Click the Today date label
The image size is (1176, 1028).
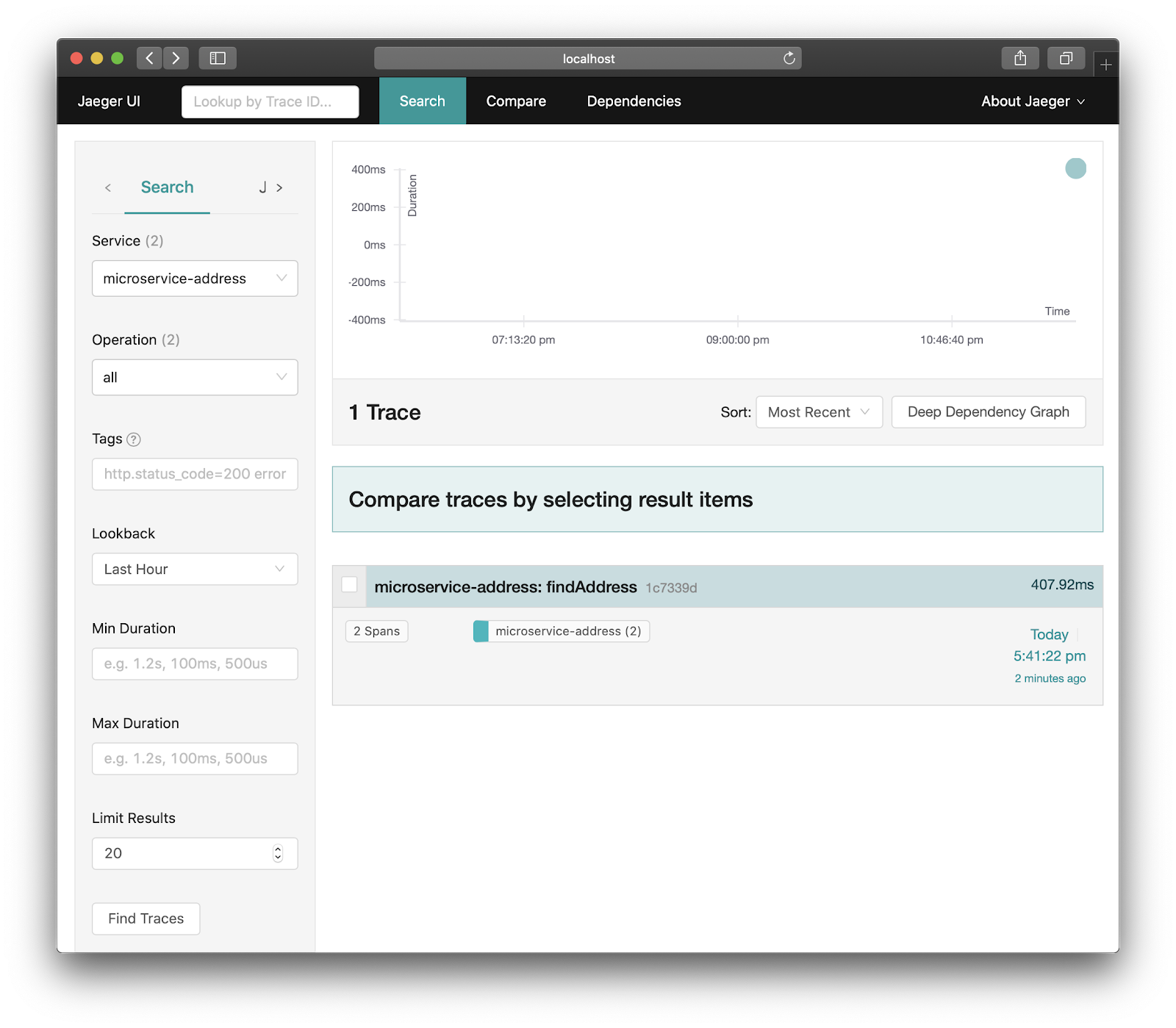coord(1049,634)
